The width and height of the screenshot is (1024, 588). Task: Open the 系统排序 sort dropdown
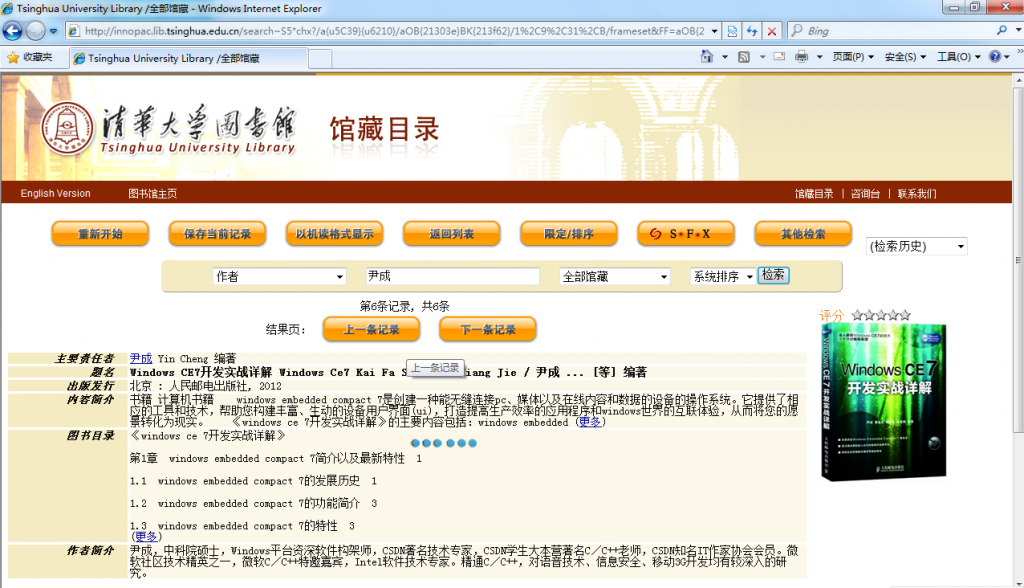(722, 276)
